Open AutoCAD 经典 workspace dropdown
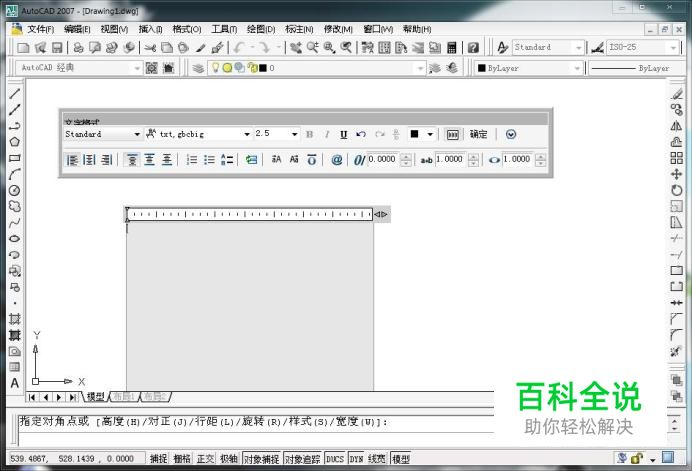 pyautogui.click(x=79, y=68)
